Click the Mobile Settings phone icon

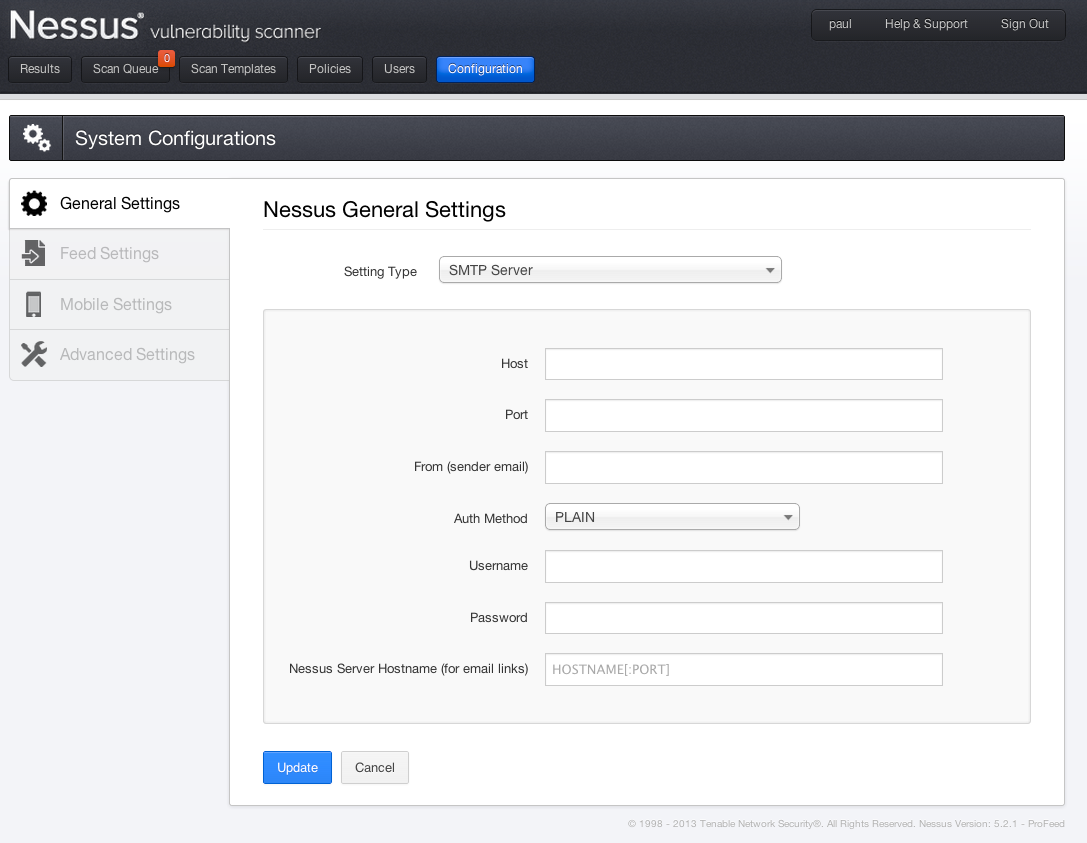pyautogui.click(x=33, y=304)
